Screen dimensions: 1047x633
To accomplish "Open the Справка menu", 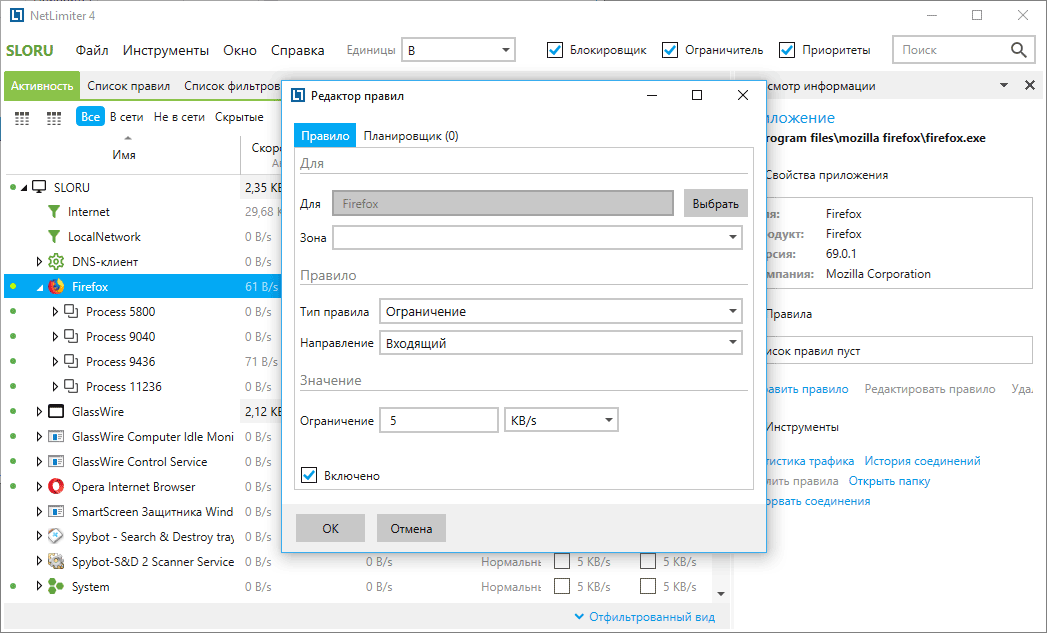I will (x=298, y=50).
